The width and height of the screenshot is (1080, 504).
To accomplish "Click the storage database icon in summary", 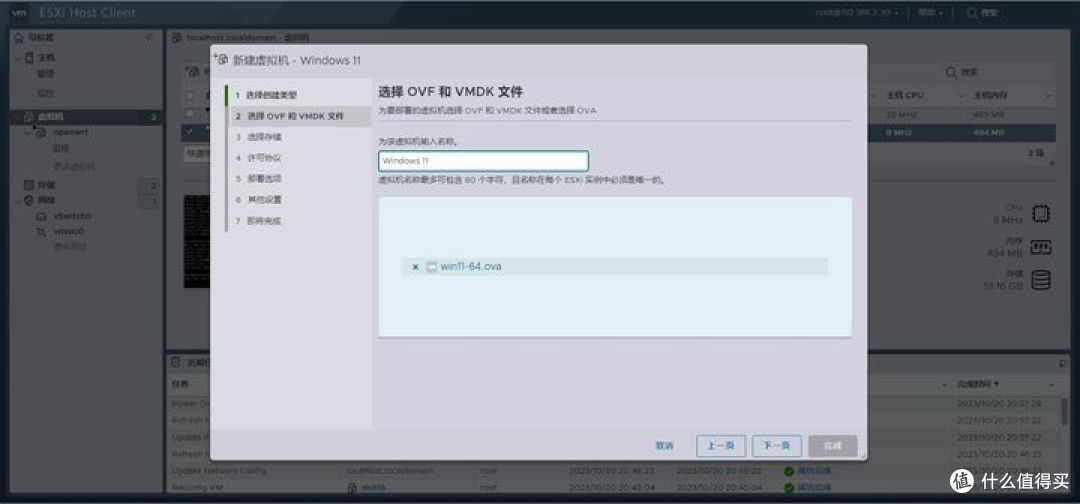I will click(x=1040, y=280).
